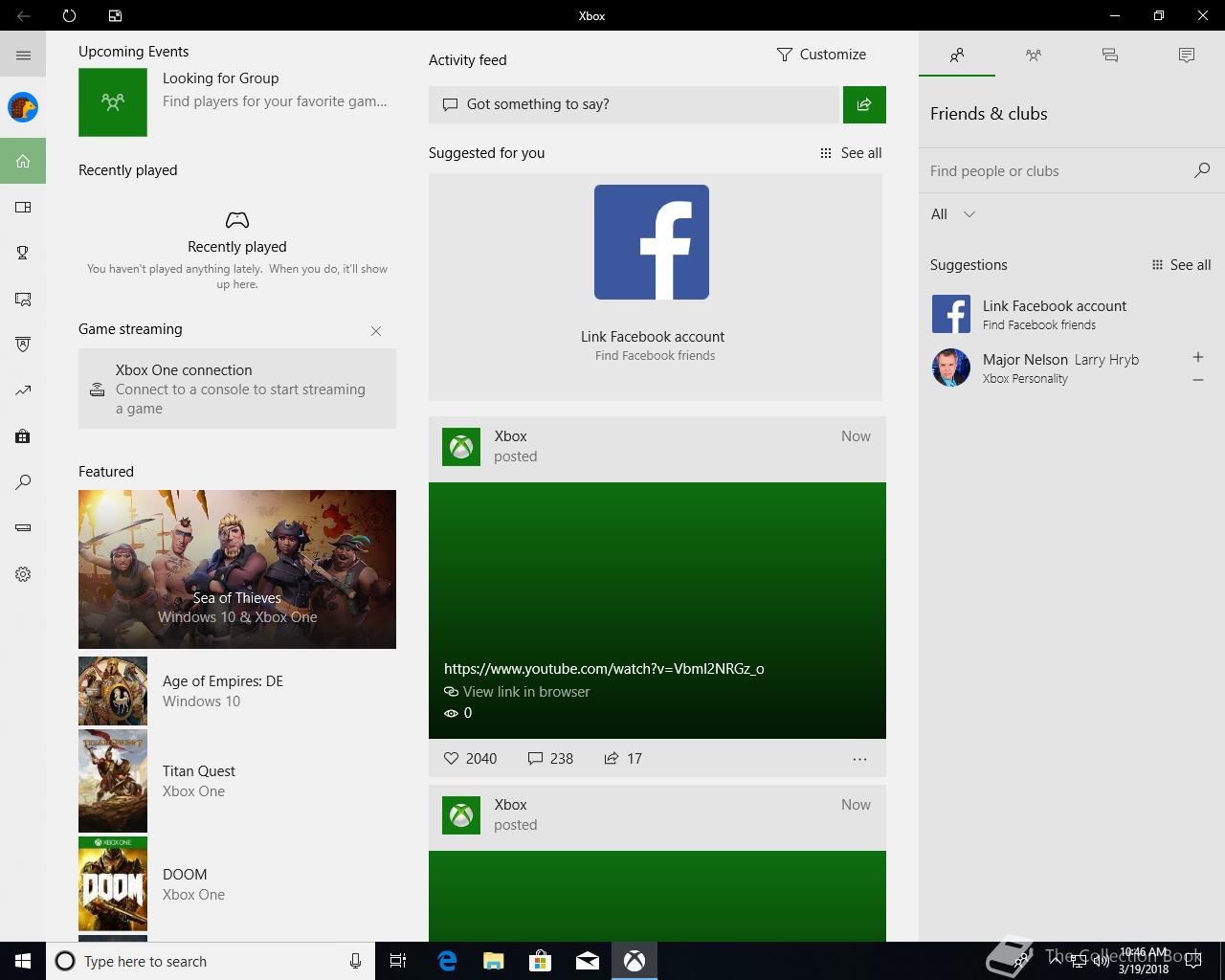The image size is (1225, 980).
Task: Go to Home in sidebar
Action: pyautogui.click(x=23, y=161)
